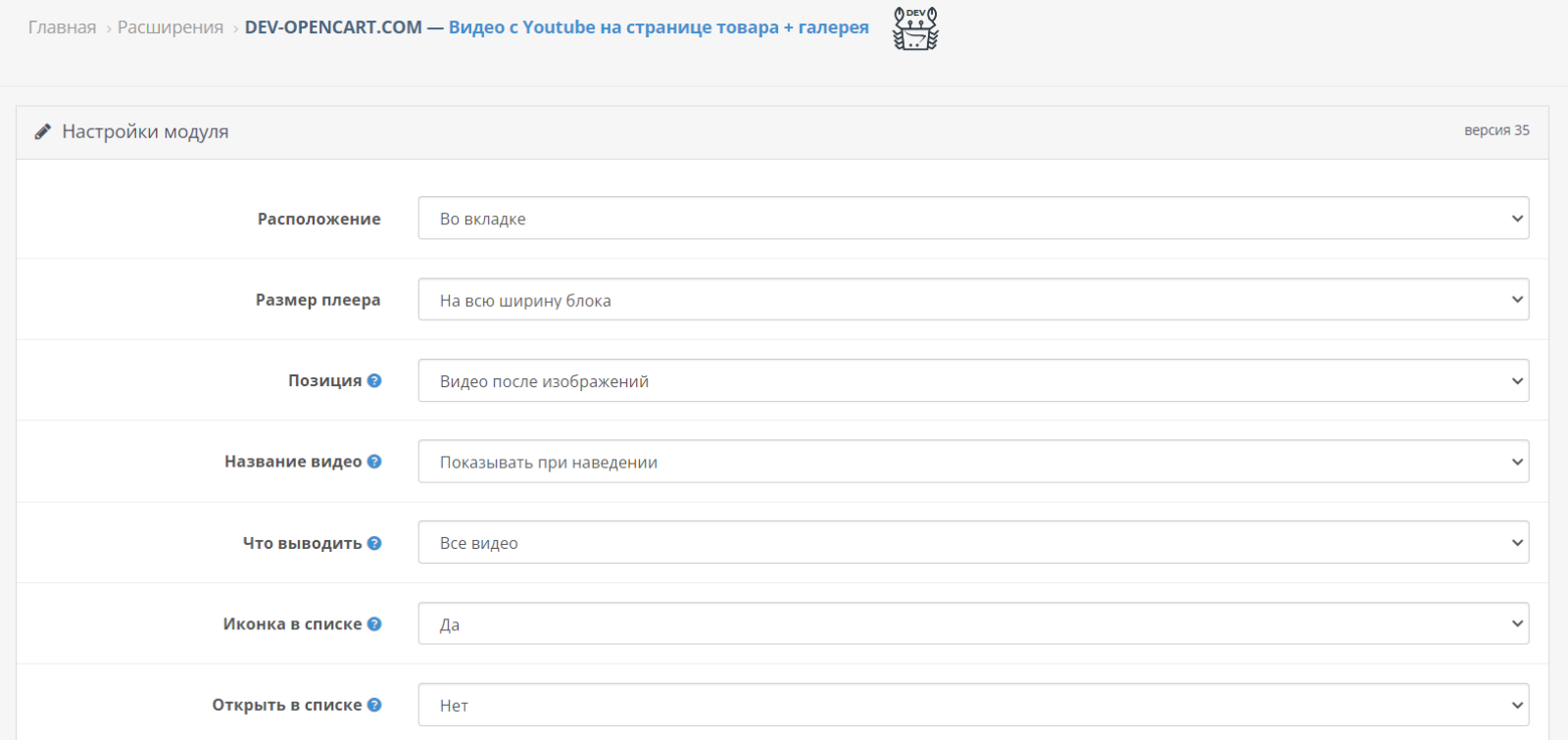The height and width of the screenshot is (741, 1568).
Task: Click the Название видео field label
Action: pos(293,462)
